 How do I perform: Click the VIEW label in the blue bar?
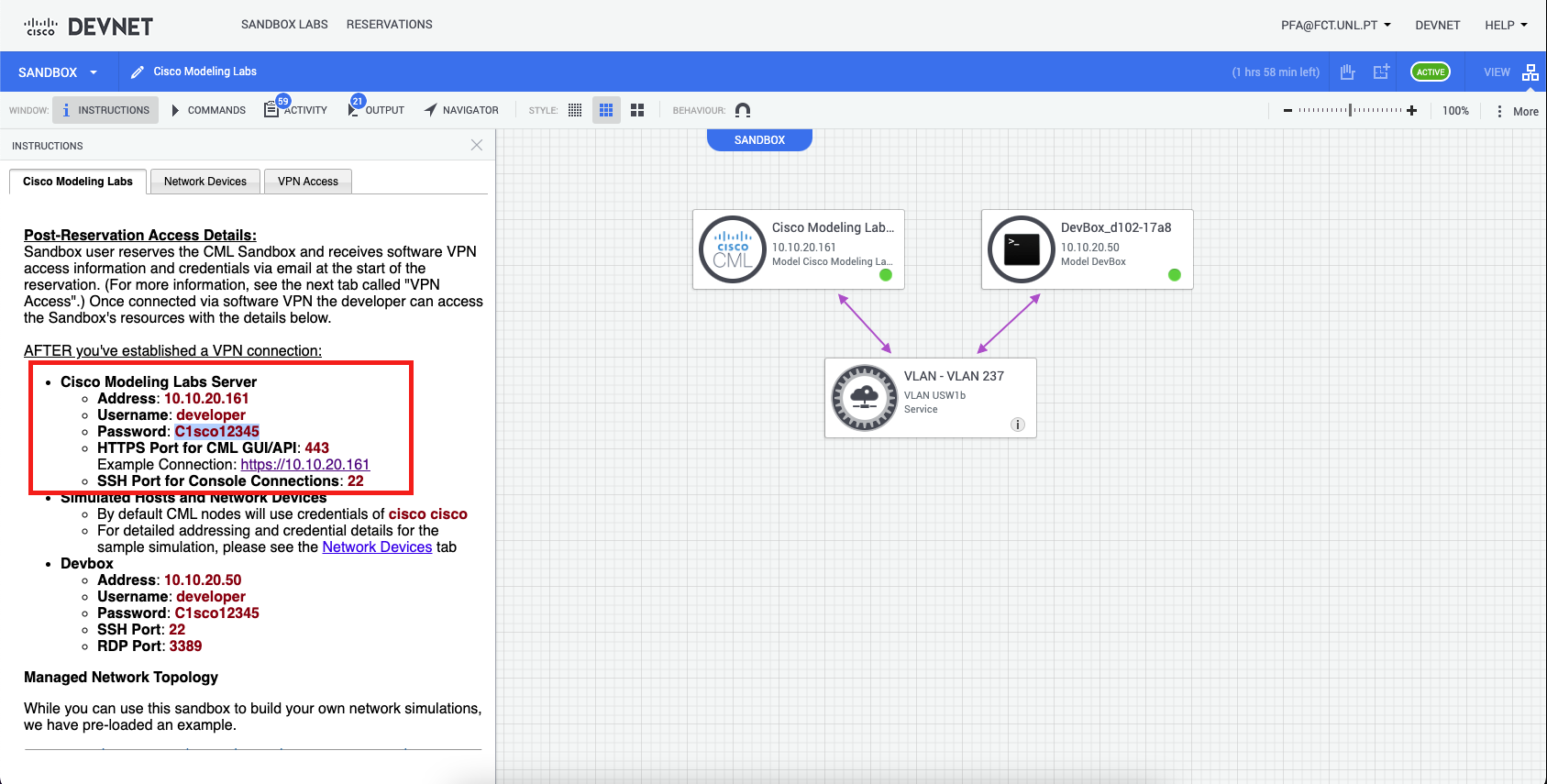[x=1497, y=72]
